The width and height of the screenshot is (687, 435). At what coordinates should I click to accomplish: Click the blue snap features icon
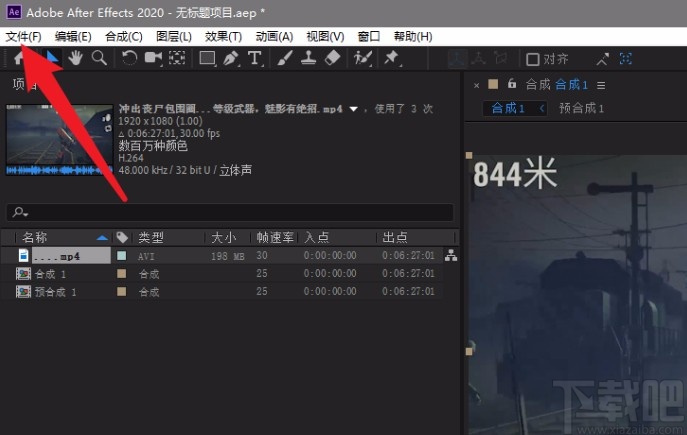click(x=626, y=58)
